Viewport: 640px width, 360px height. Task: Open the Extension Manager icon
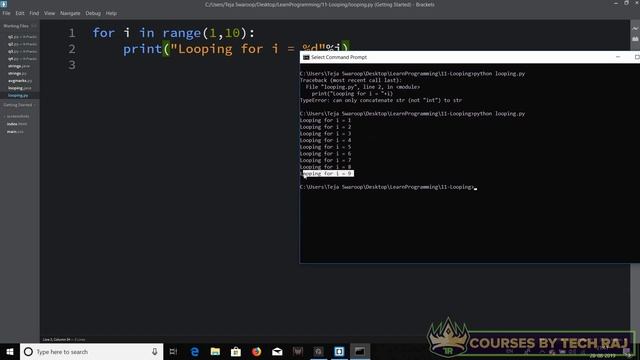pos(635,39)
